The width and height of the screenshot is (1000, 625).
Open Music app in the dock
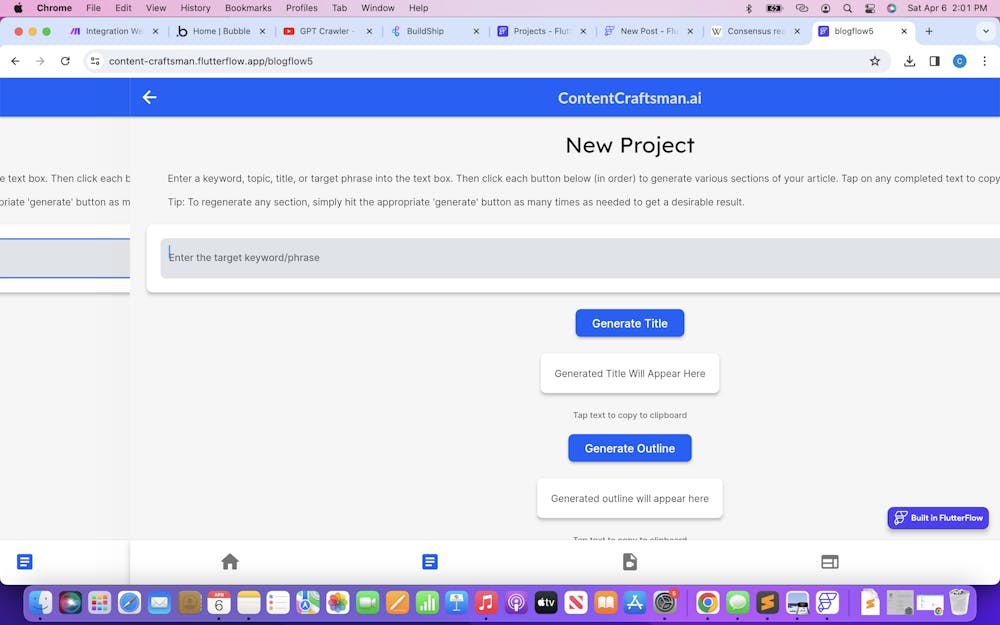[486, 602]
